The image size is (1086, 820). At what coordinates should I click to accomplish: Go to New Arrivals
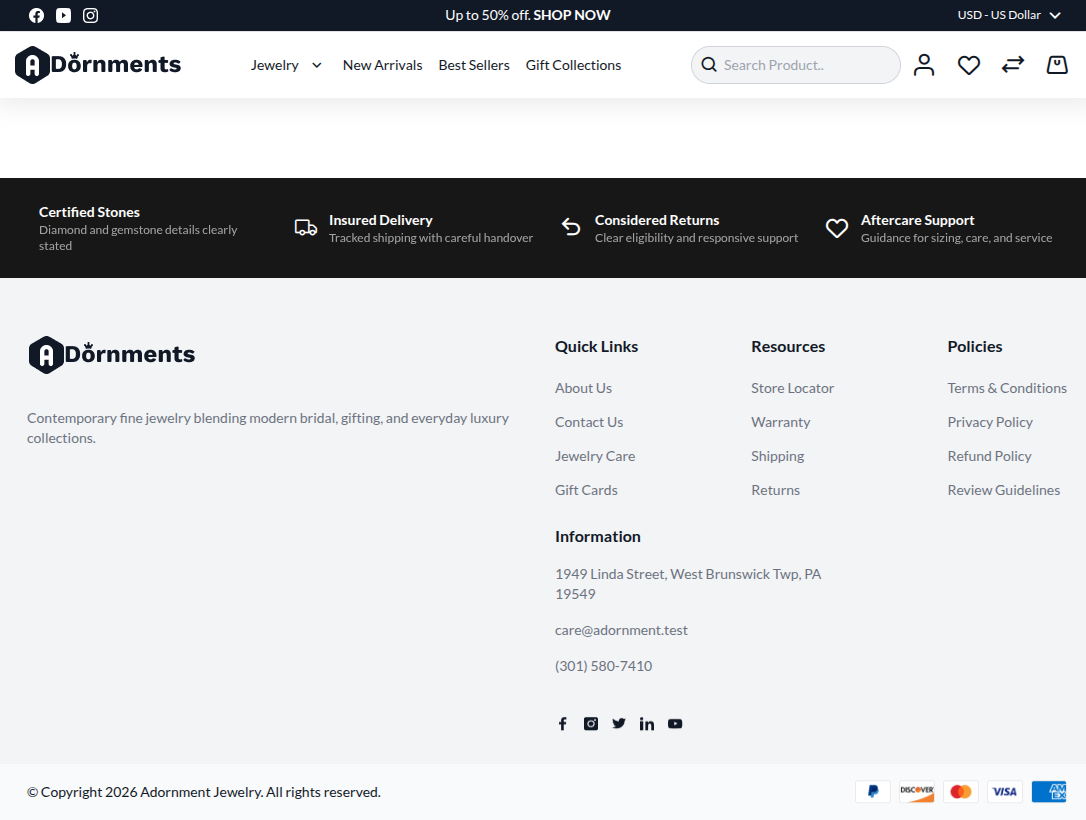click(382, 65)
